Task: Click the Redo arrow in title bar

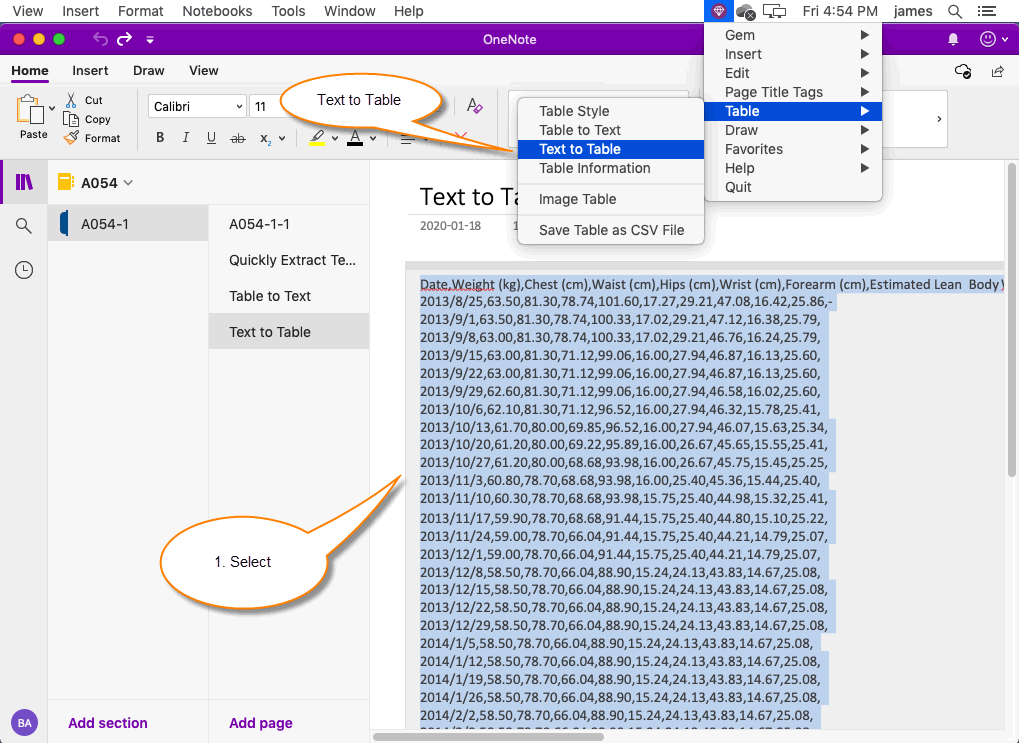Action: click(124, 39)
